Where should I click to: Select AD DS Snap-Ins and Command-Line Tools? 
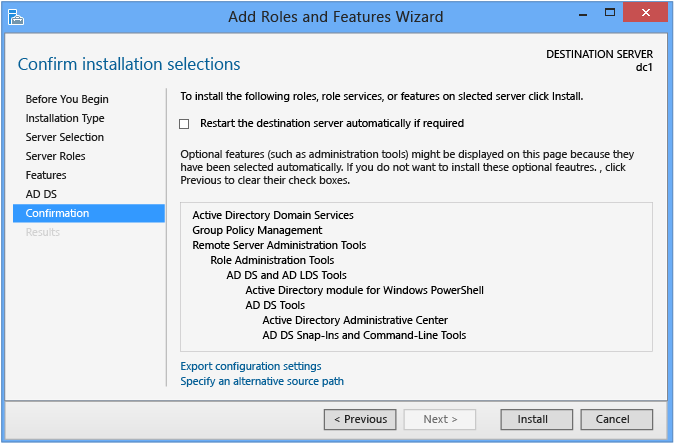tap(364, 335)
